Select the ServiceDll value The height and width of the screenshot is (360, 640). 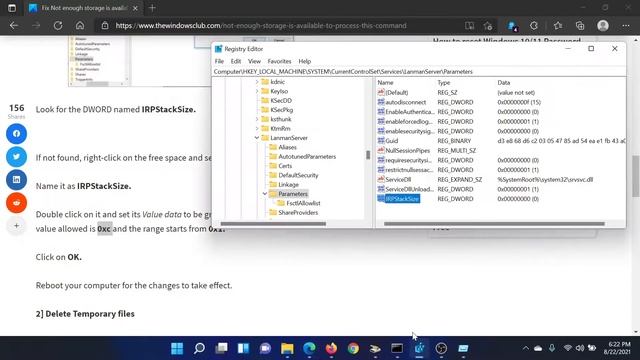click(x=398, y=180)
